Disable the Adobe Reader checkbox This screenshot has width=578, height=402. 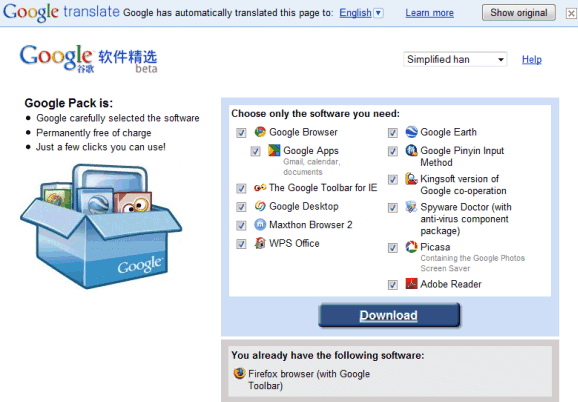(393, 285)
